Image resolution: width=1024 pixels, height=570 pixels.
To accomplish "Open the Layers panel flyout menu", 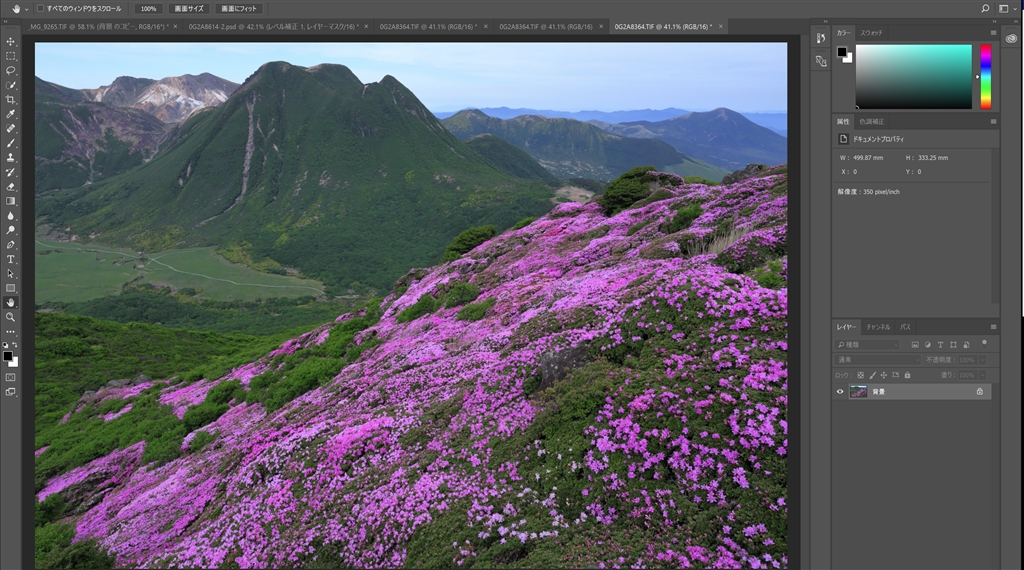I will pos(993,327).
